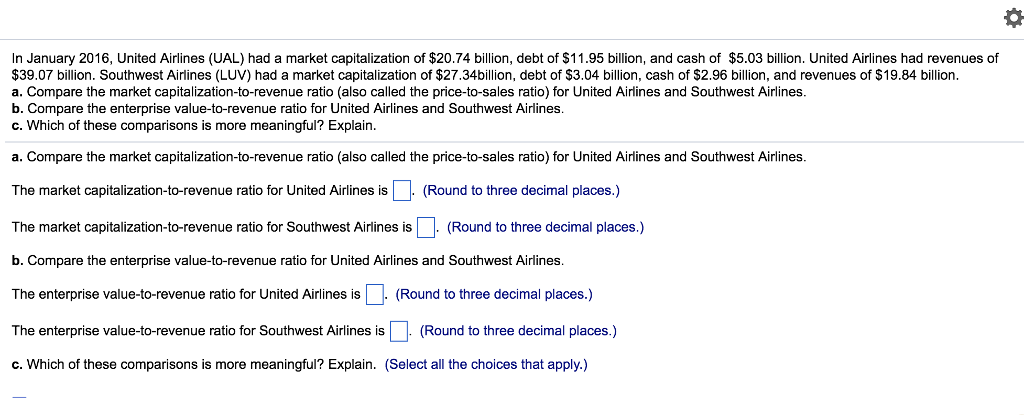Click "Select all the choices that apply" hint
Screen dimensions: 1024x415
486,364
